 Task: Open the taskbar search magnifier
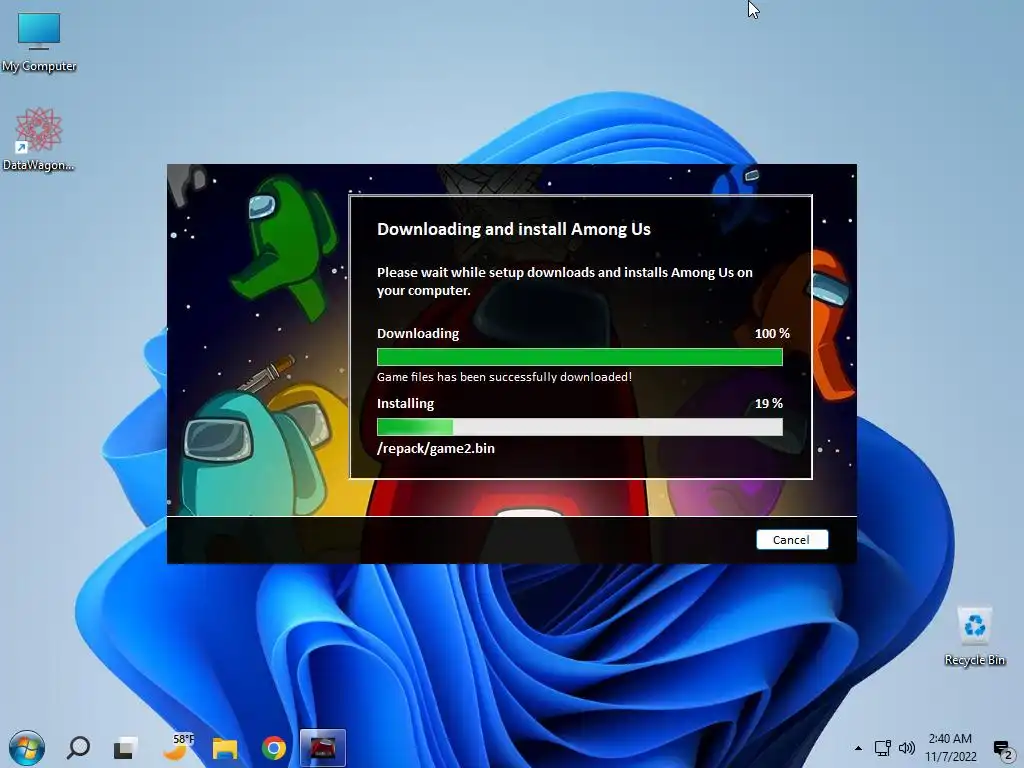[x=78, y=748]
